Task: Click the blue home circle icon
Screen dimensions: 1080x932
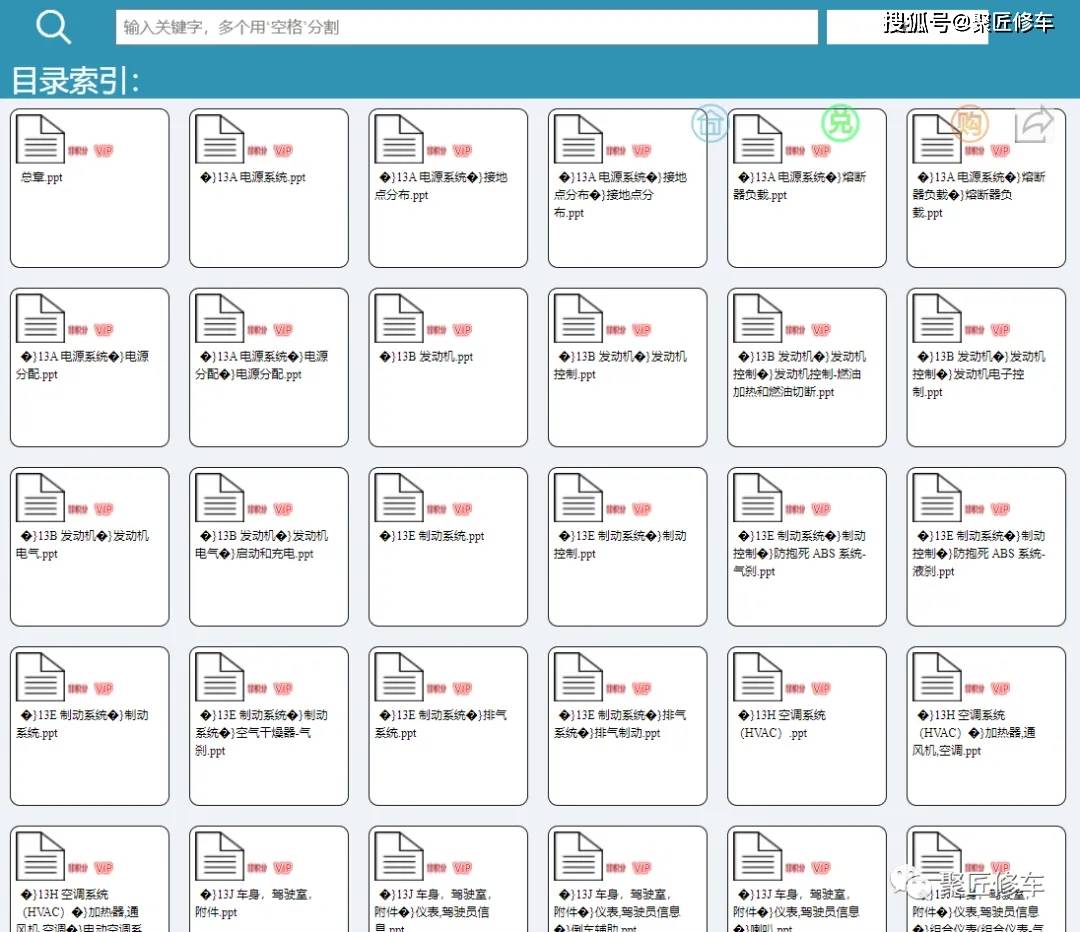Action: tap(710, 123)
